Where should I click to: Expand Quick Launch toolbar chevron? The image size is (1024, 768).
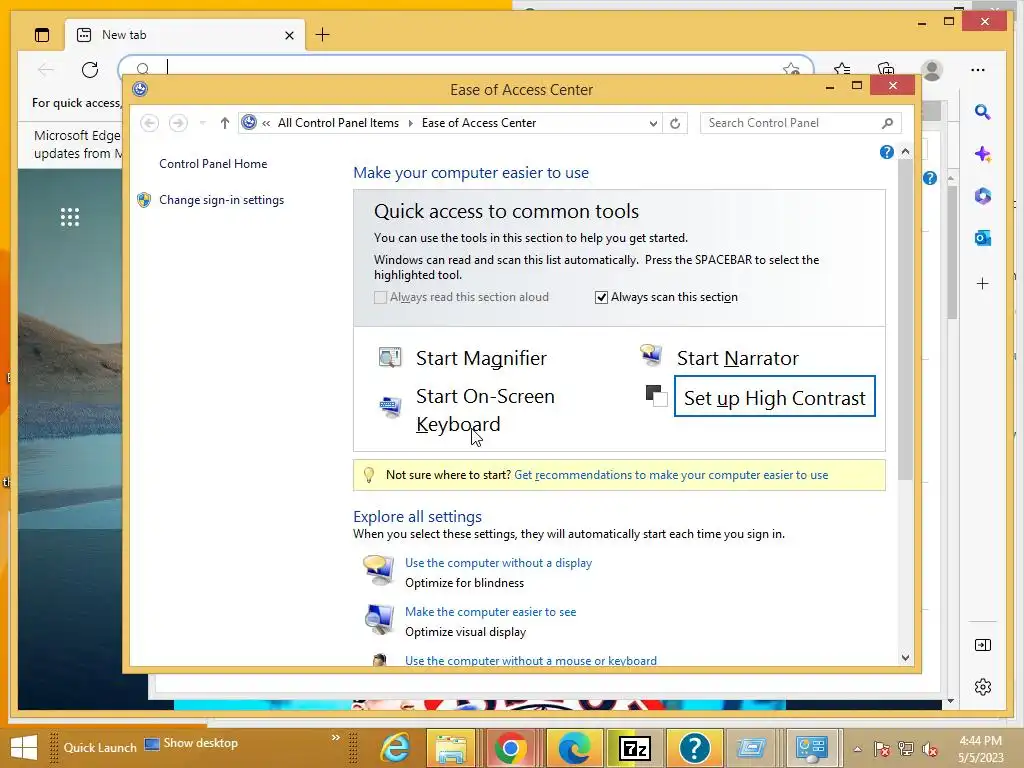pyautogui.click(x=336, y=738)
